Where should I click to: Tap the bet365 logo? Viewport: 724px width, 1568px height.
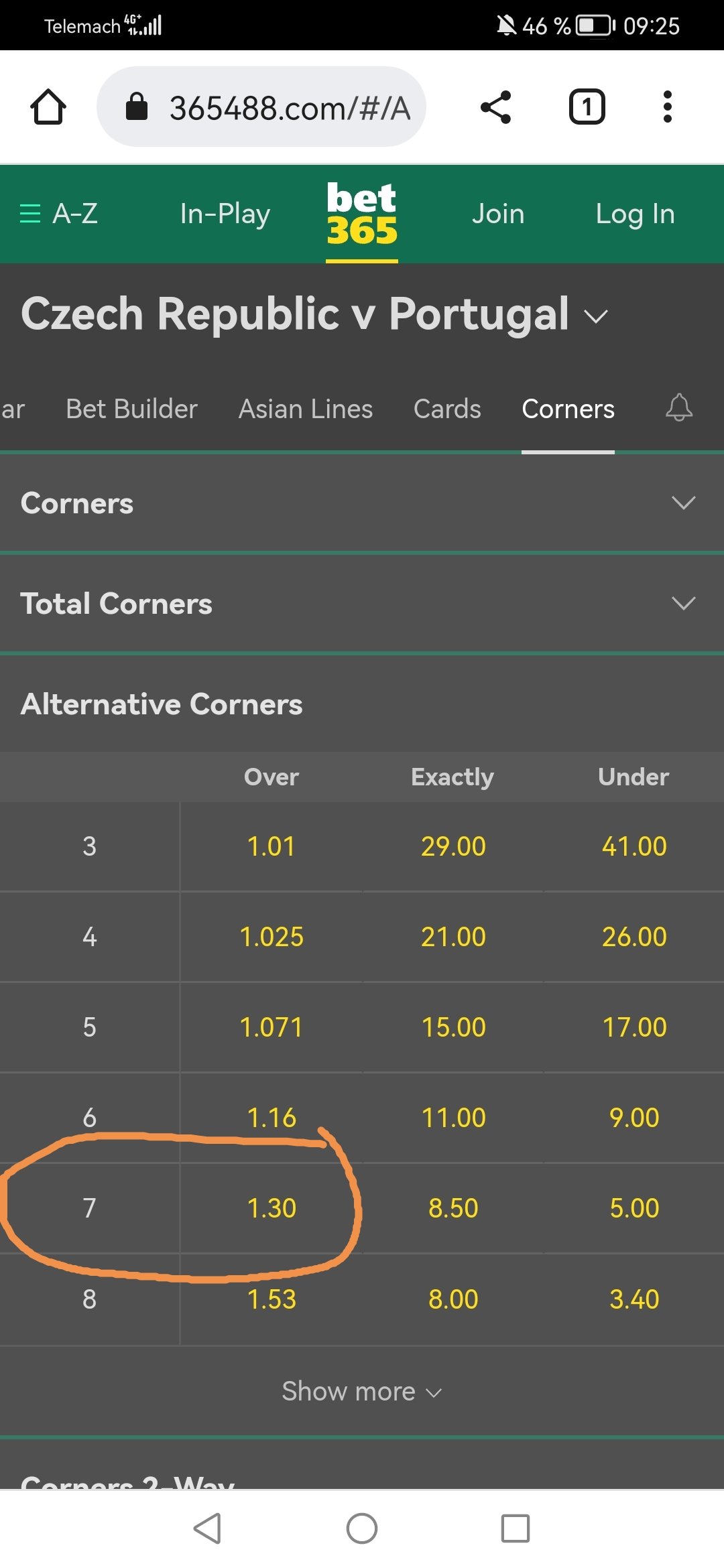(362, 214)
